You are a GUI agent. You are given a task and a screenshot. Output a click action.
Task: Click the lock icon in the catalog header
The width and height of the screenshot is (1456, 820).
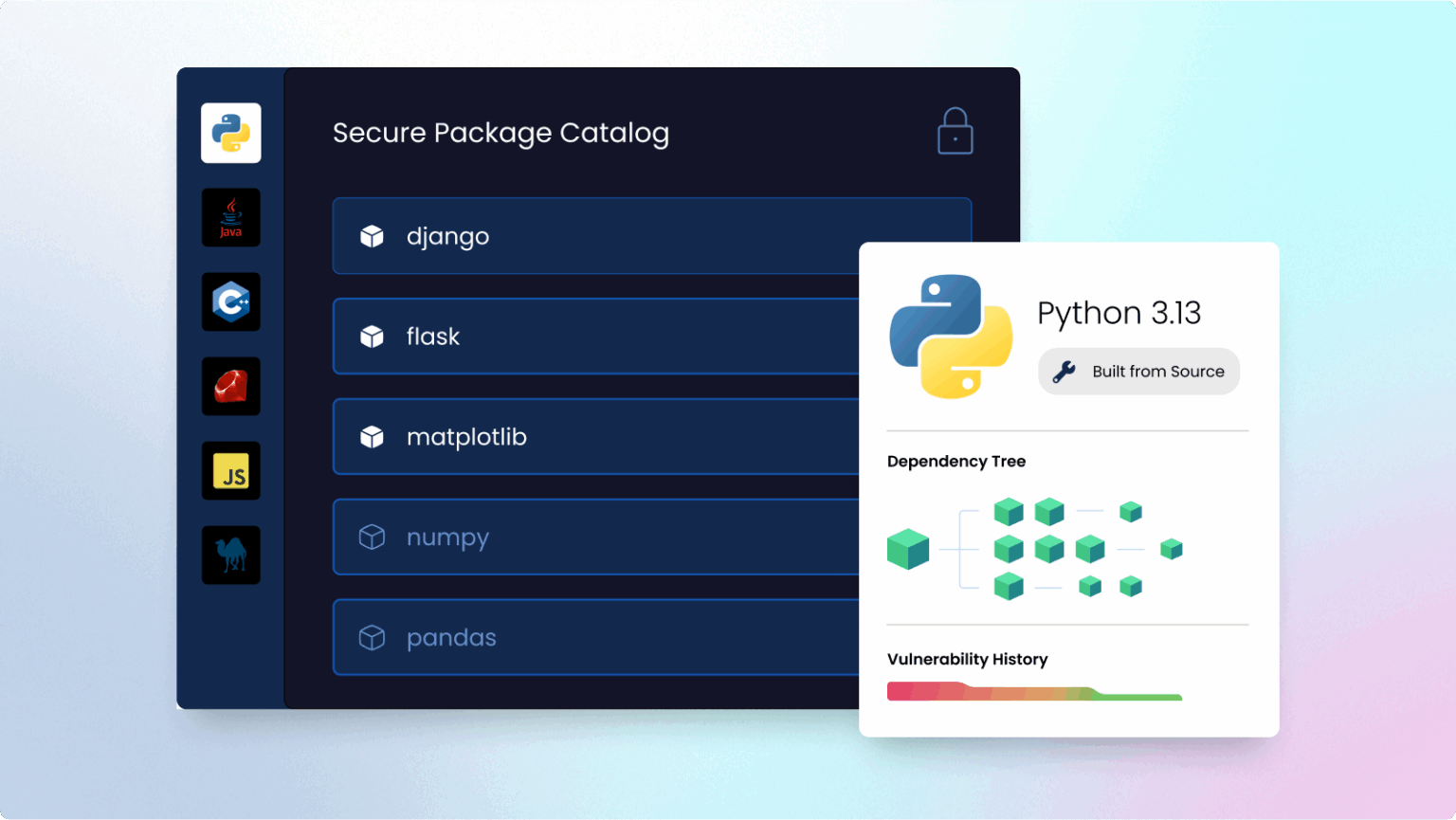point(955,131)
